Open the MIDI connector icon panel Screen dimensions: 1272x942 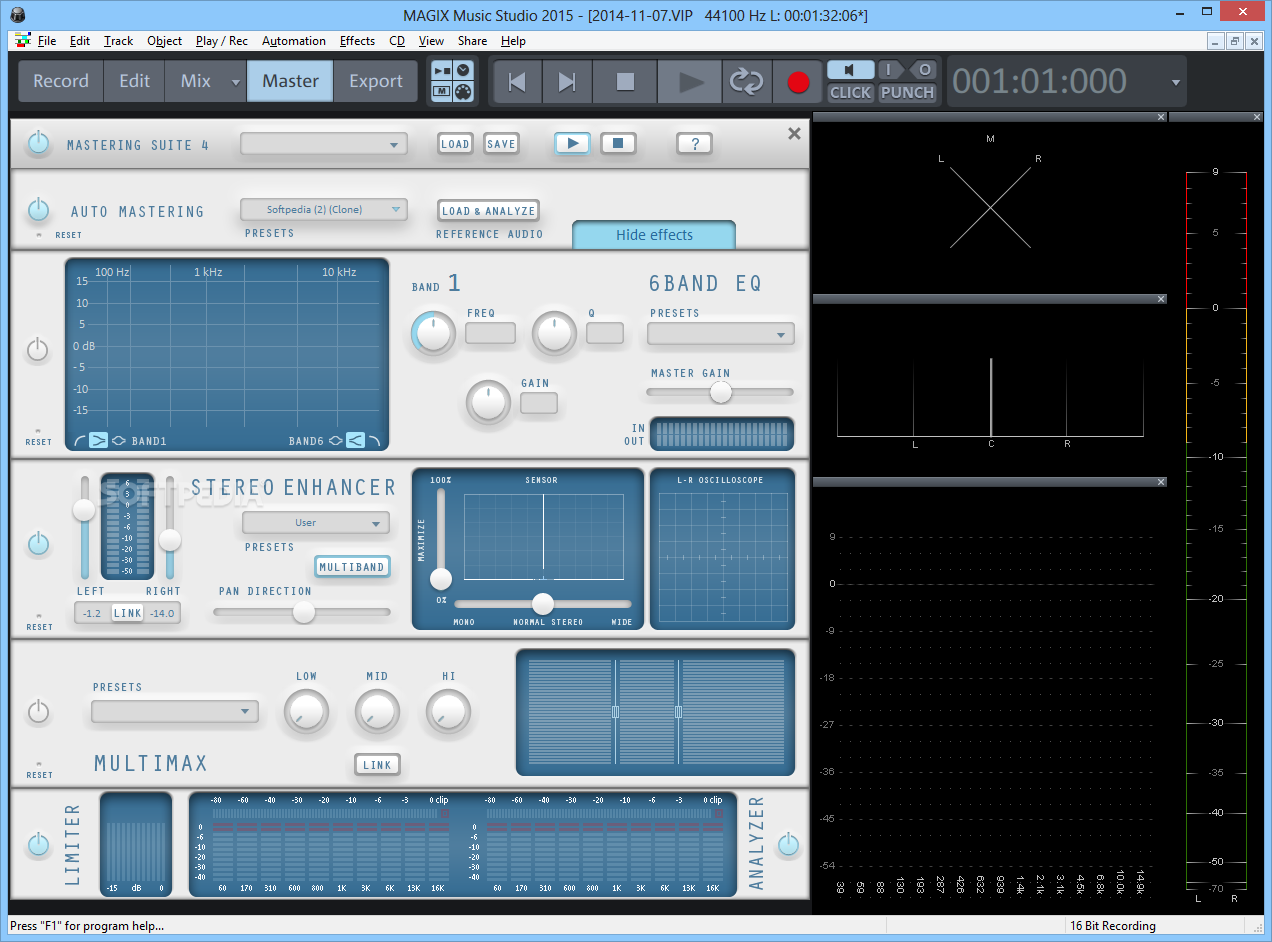463,92
